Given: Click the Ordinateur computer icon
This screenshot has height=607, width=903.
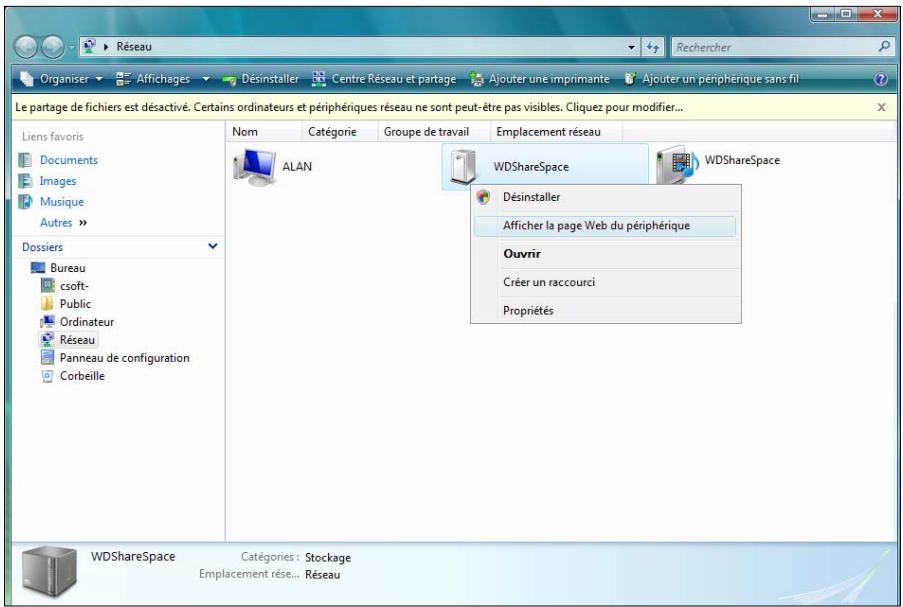Looking at the screenshot, I should coord(47,321).
